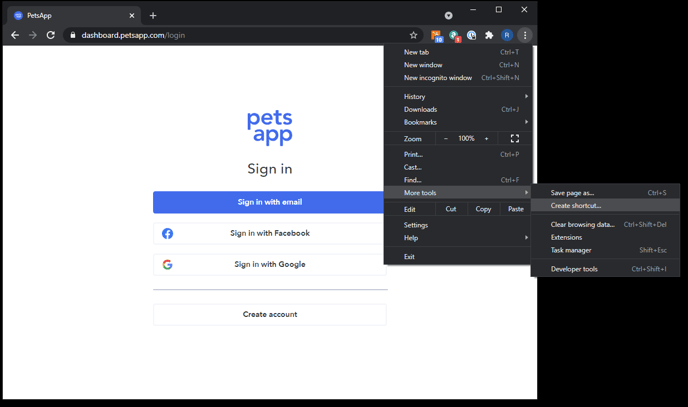Expand the History submenu
688x407 pixels.
click(x=458, y=96)
